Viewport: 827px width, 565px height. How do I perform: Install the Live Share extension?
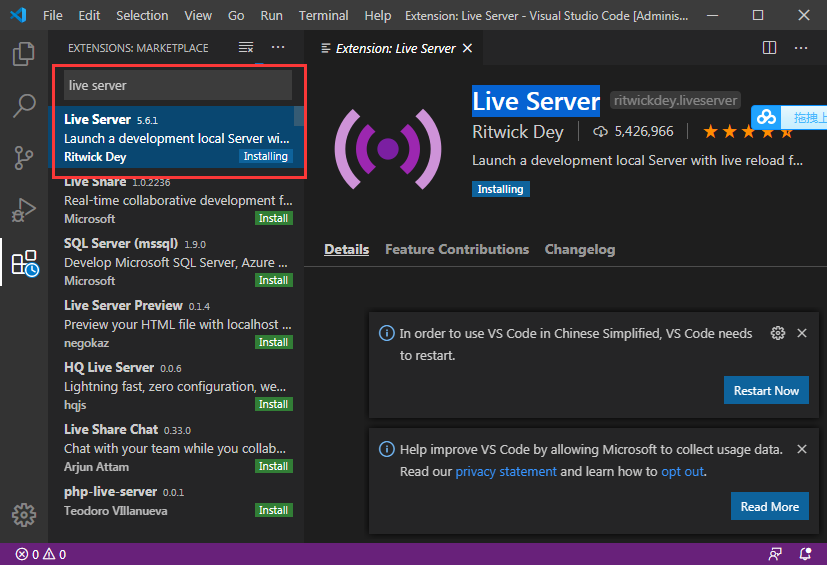tap(273, 218)
